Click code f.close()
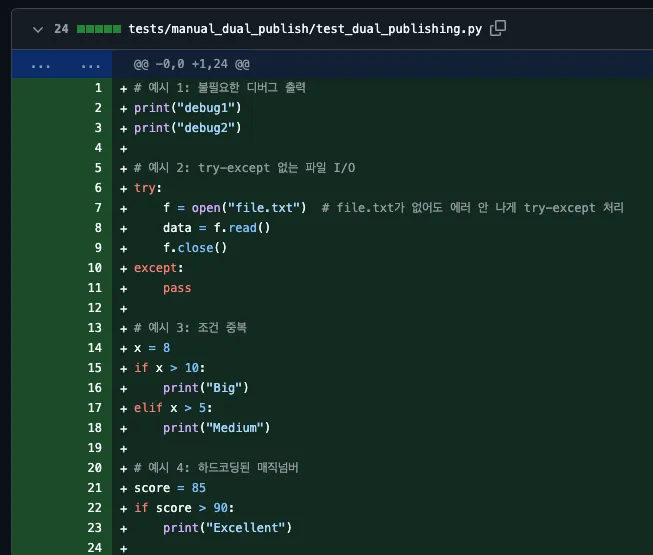653x555 pixels. (x=195, y=248)
